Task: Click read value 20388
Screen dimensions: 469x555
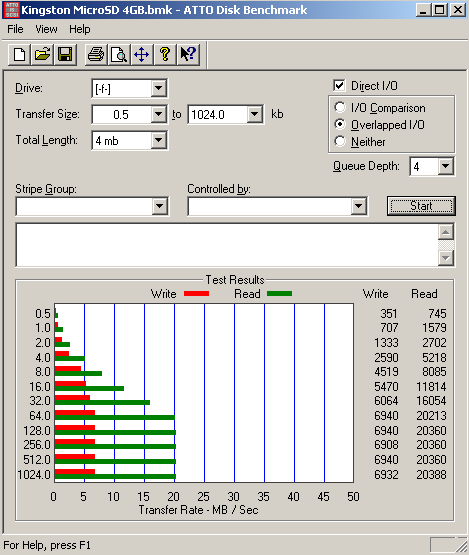Action: pyautogui.click(x=431, y=474)
